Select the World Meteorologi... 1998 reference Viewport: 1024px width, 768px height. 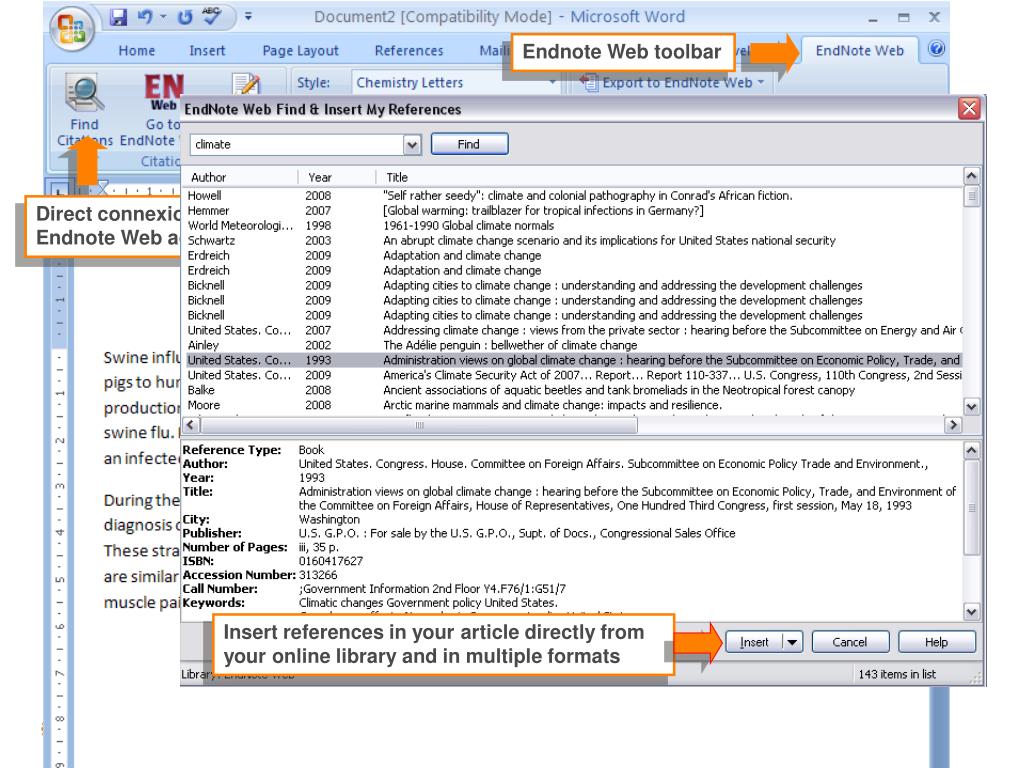pos(573,225)
